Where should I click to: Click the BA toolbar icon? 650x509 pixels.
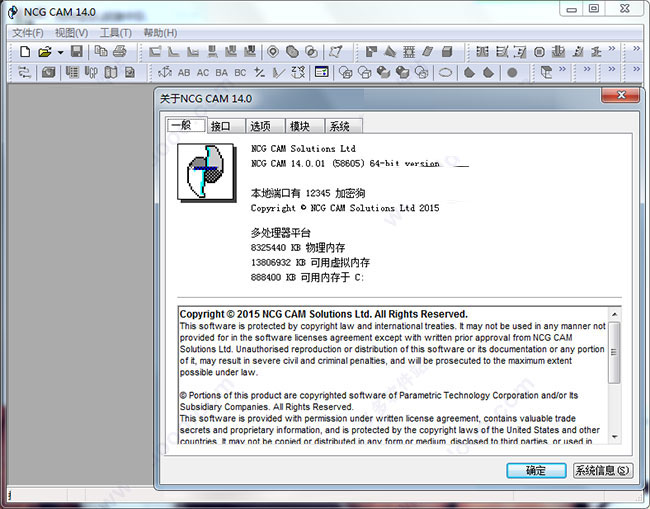tap(221, 73)
